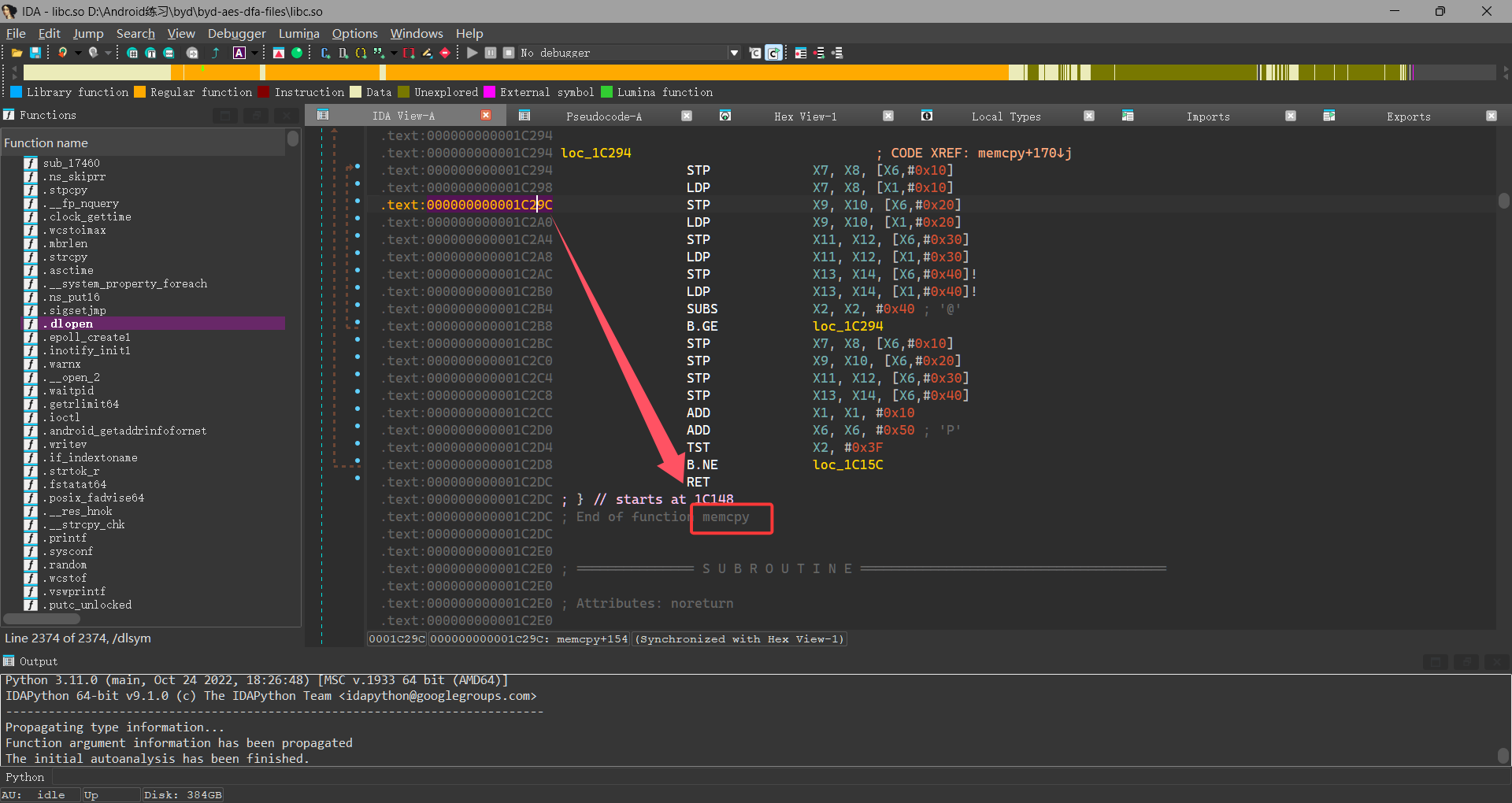The image size is (1512, 803).
Task: Select the .dlopen function in list
Action: point(154,324)
